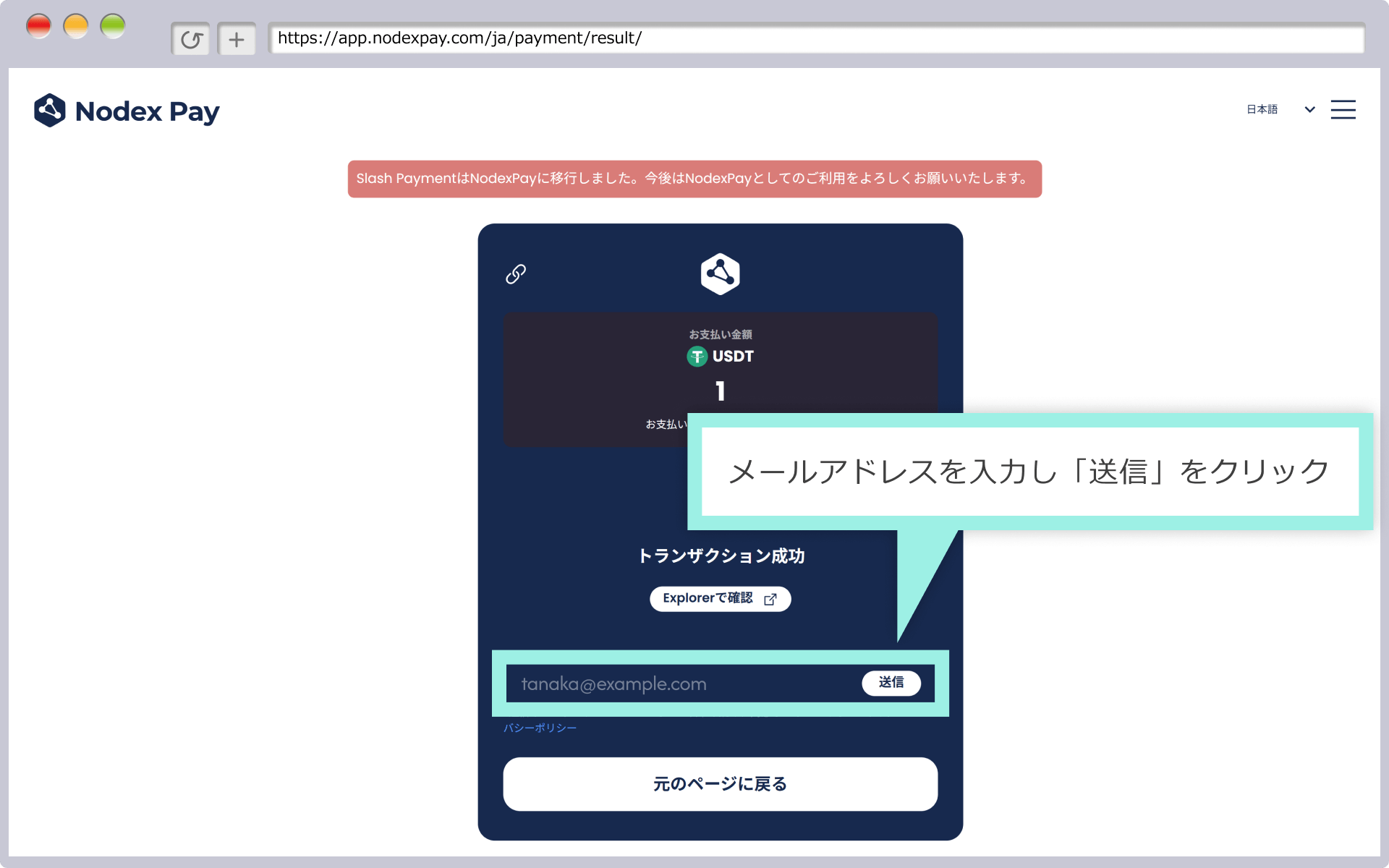Click the chain link icon on payment card

point(515,274)
